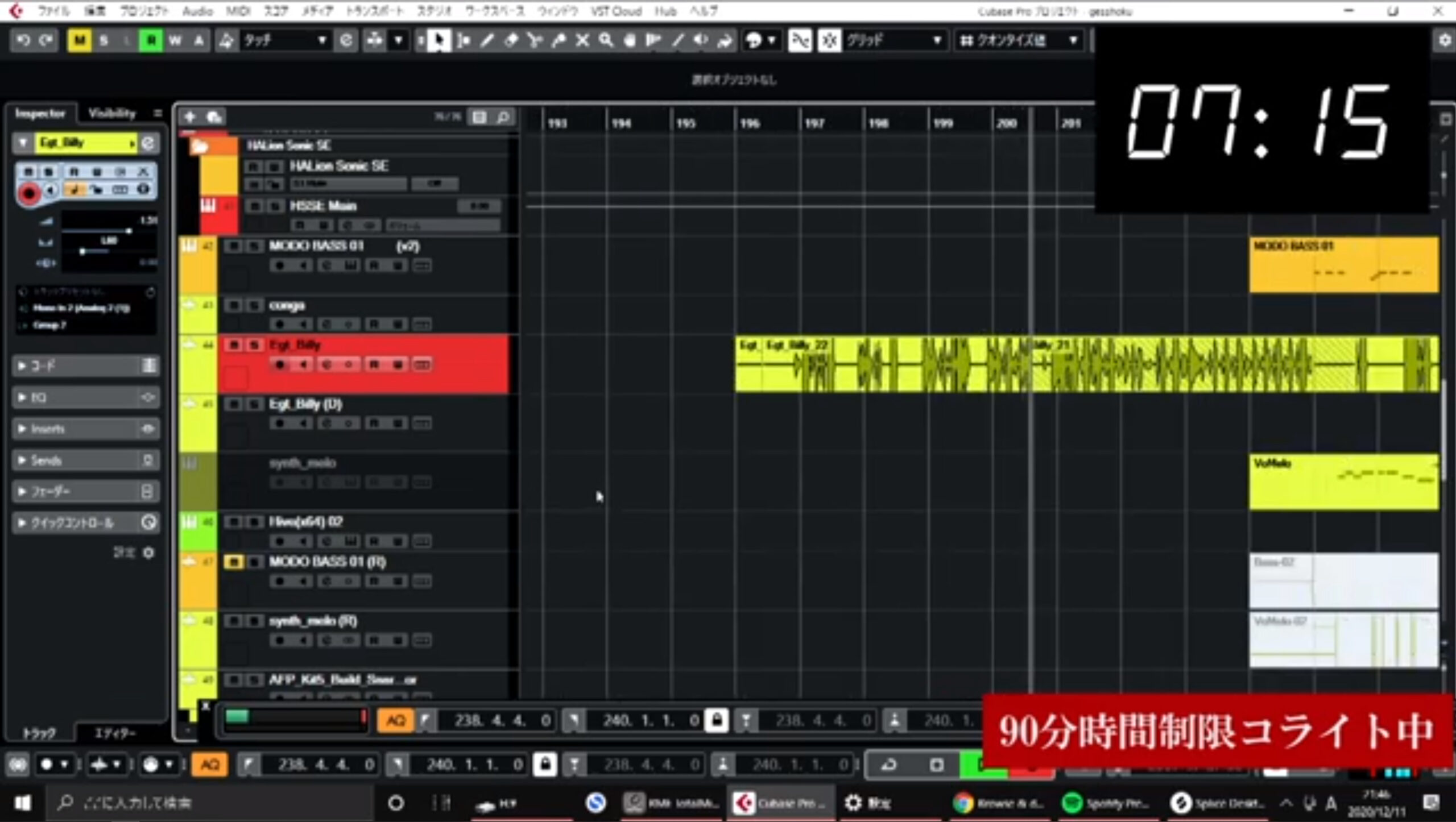
Task: Select the Range Selection tool
Action: pyautogui.click(x=464, y=40)
